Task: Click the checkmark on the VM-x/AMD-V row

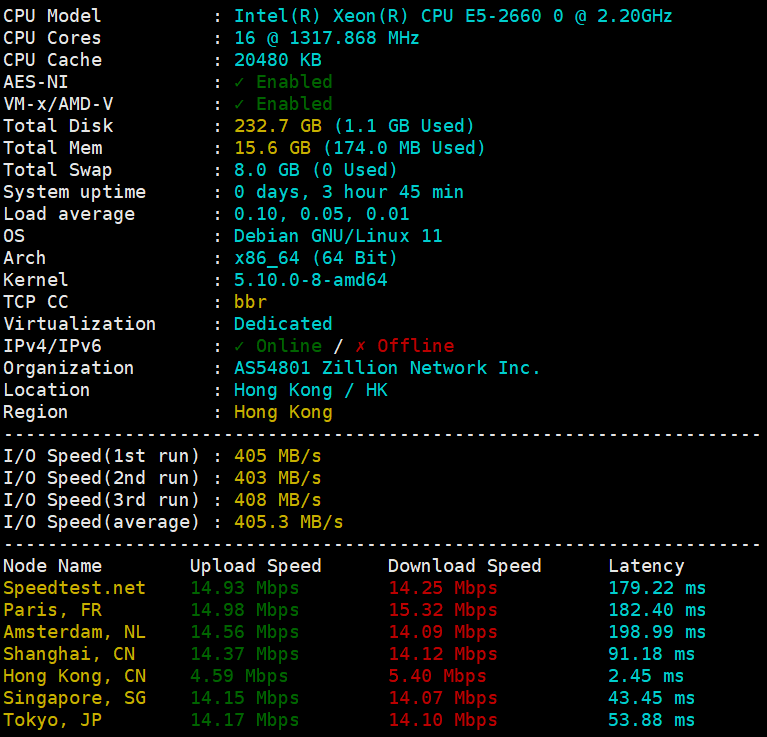Action: [239, 104]
